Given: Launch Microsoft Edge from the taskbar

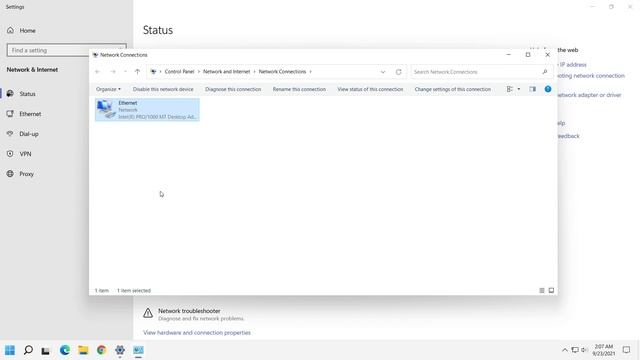Looking at the screenshot, I should (64, 350).
